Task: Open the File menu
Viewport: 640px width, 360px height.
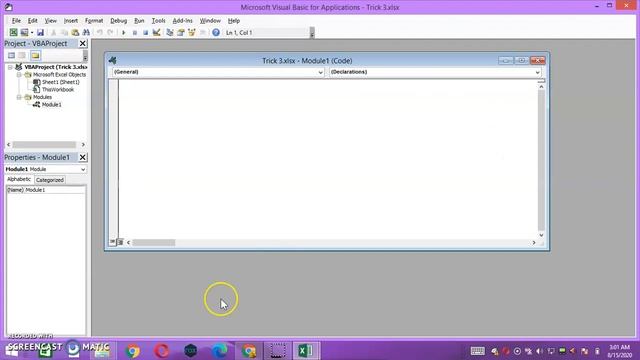Action: click(x=16, y=20)
